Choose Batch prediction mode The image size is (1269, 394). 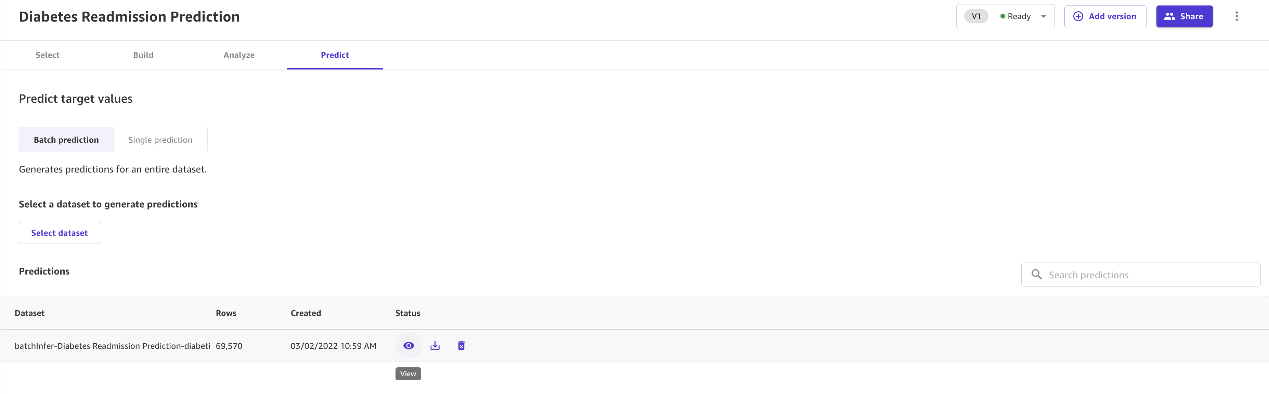(x=66, y=140)
